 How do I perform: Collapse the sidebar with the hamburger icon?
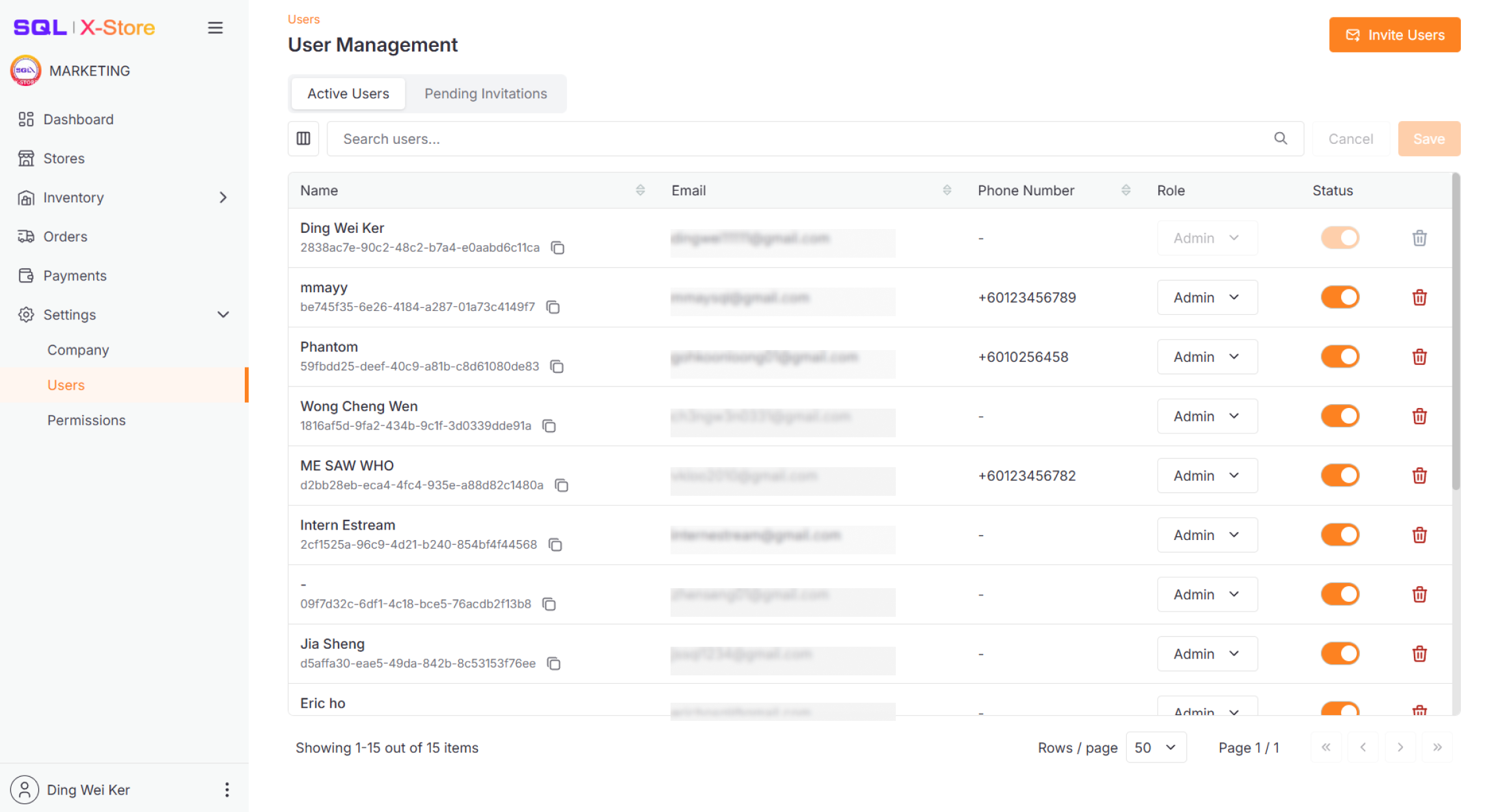[x=215, y=27]
